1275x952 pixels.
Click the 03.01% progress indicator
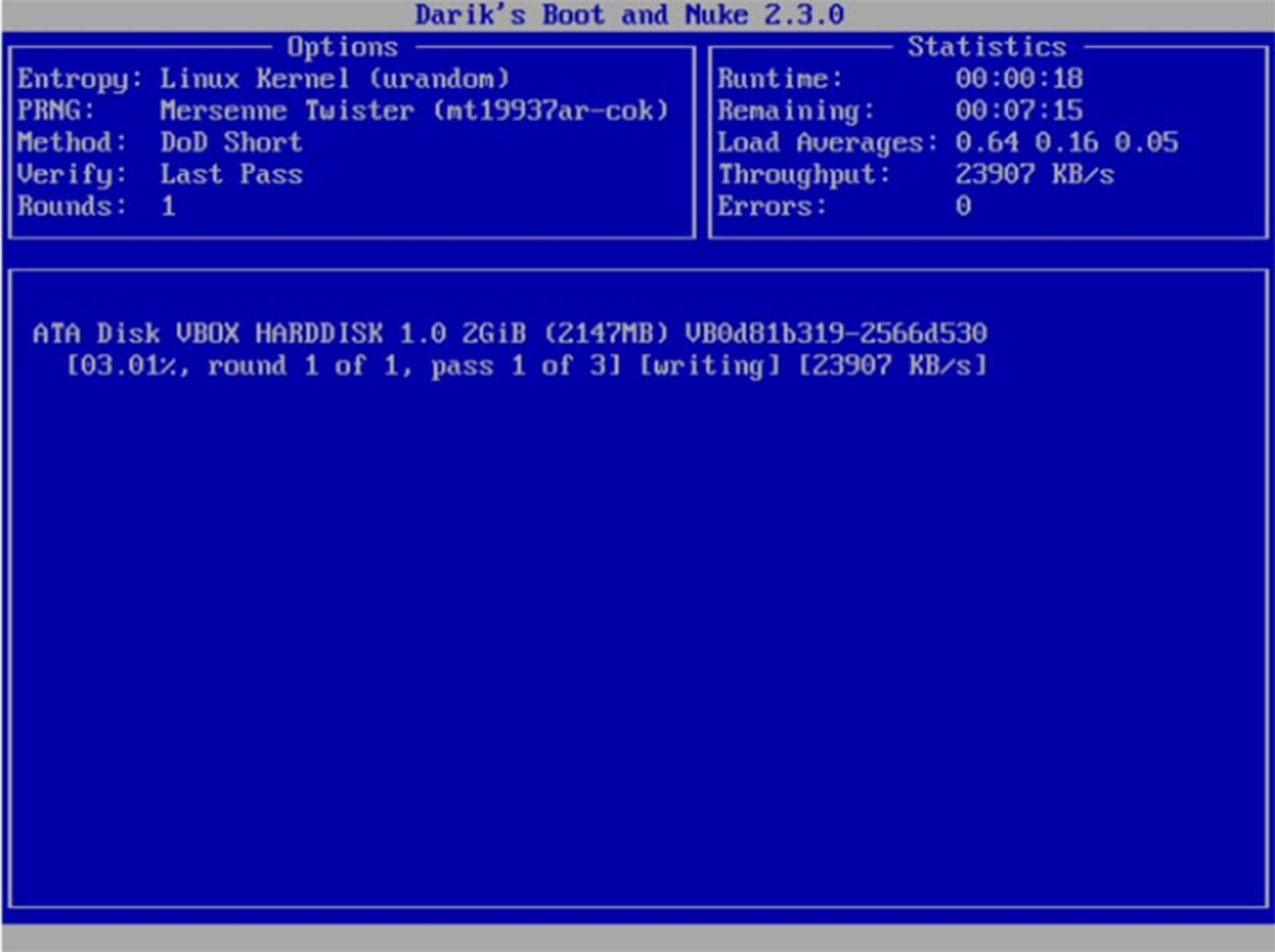coord(125,366)
